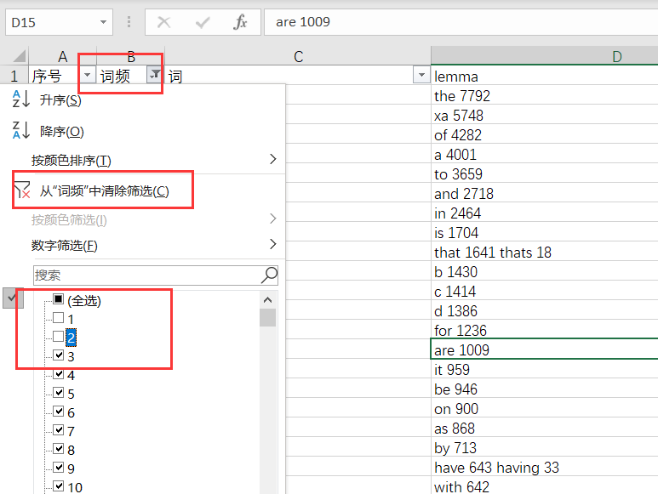
Task: Click the Enter checkmark formula icon
Action: coord(202,22)
